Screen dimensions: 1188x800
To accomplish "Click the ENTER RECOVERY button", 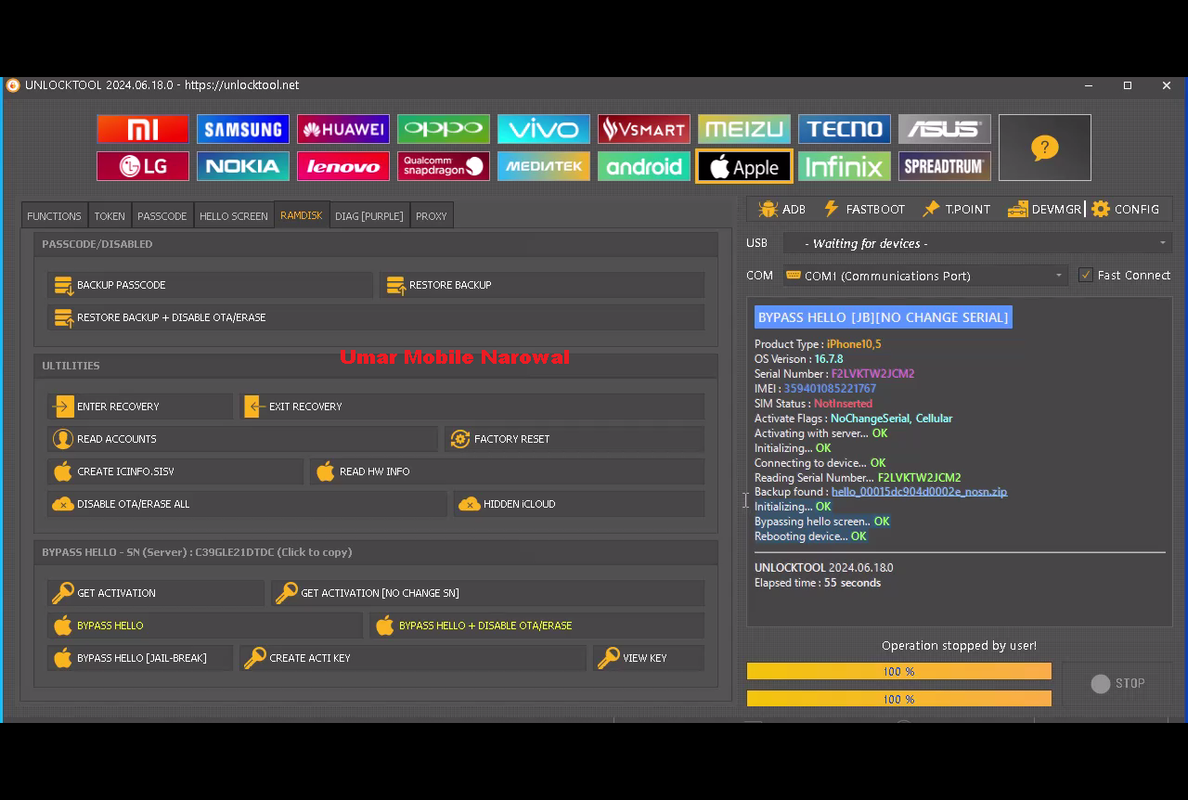I will pyautogui.click(x=139, y=407).
